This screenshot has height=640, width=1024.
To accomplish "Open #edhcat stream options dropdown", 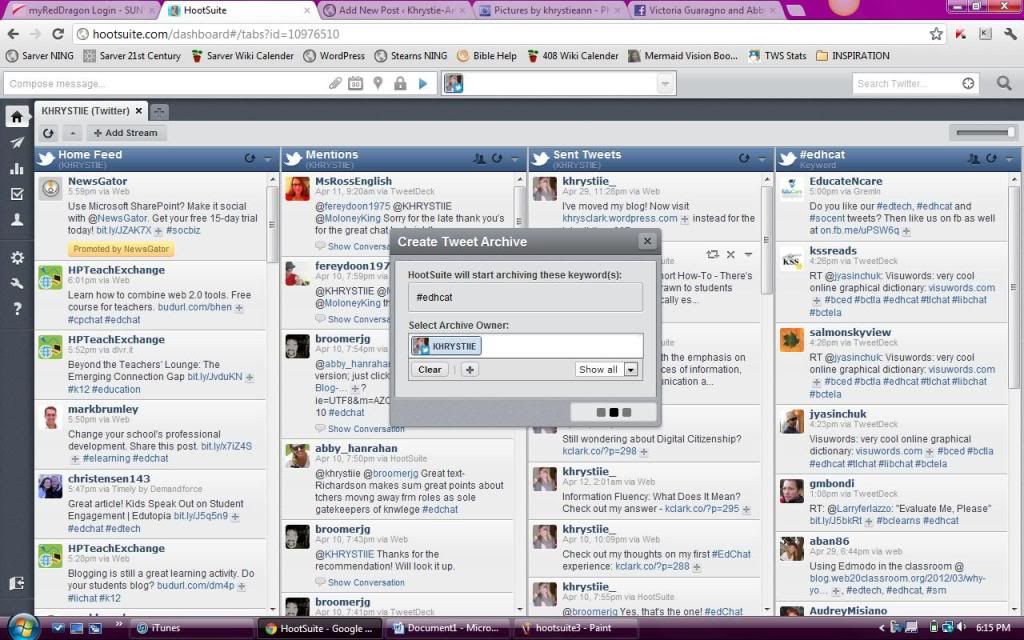I will (1010, 159).
